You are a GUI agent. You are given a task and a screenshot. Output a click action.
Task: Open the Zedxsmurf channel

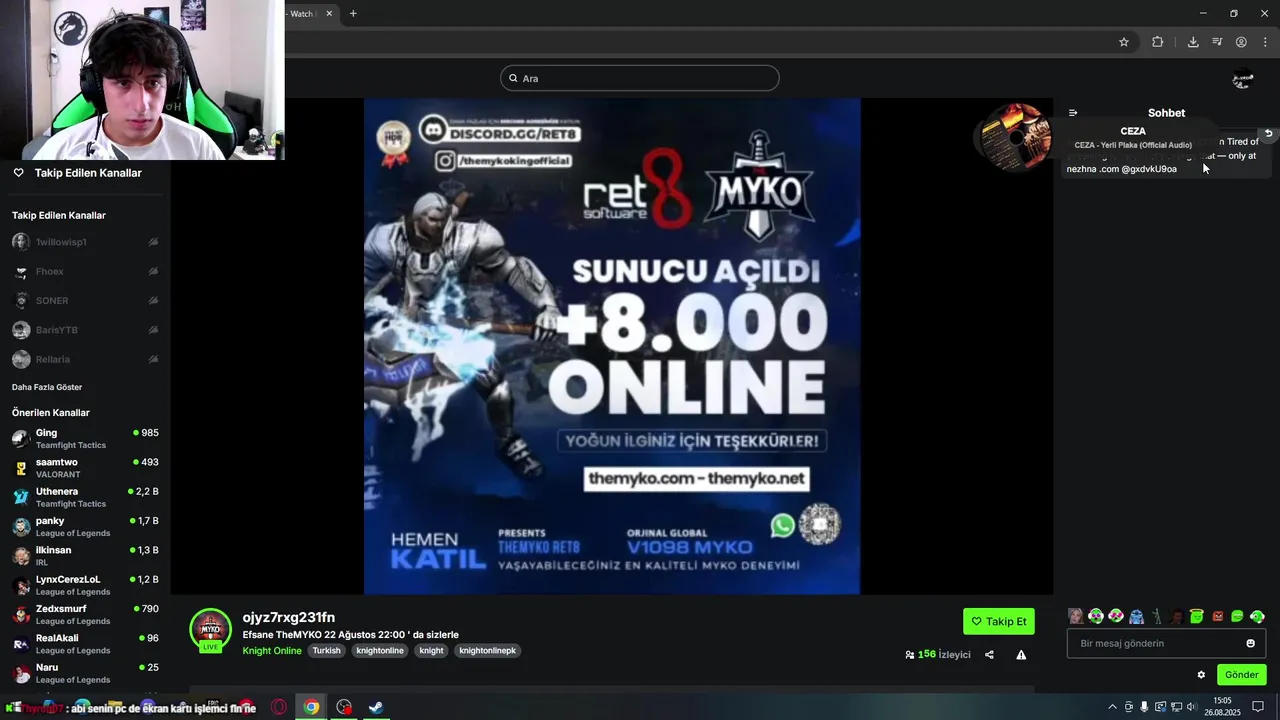pyautogui.click(x=85, y=614)
